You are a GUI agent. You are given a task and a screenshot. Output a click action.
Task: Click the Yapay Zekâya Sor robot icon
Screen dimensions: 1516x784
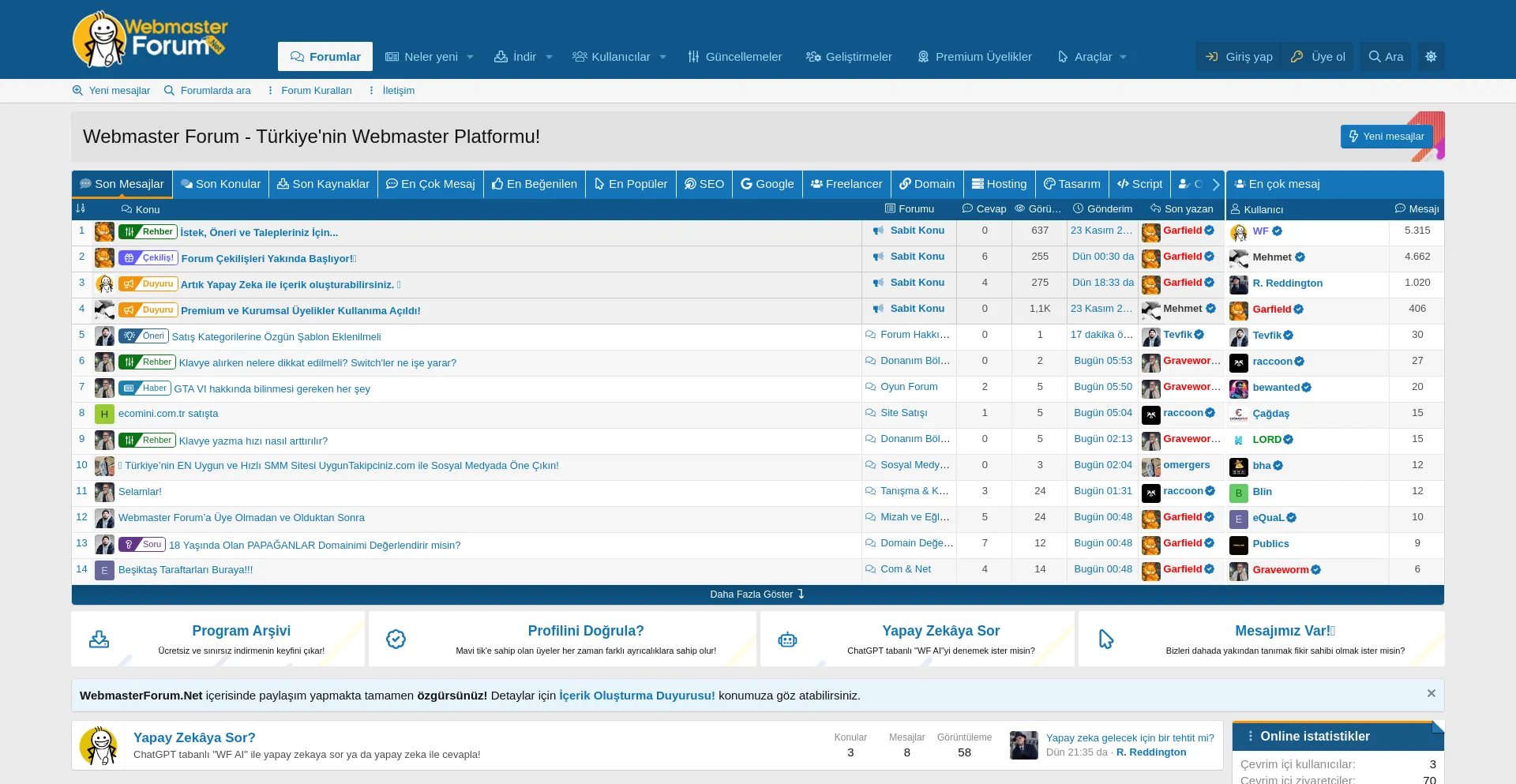click(x=787, y=639)
